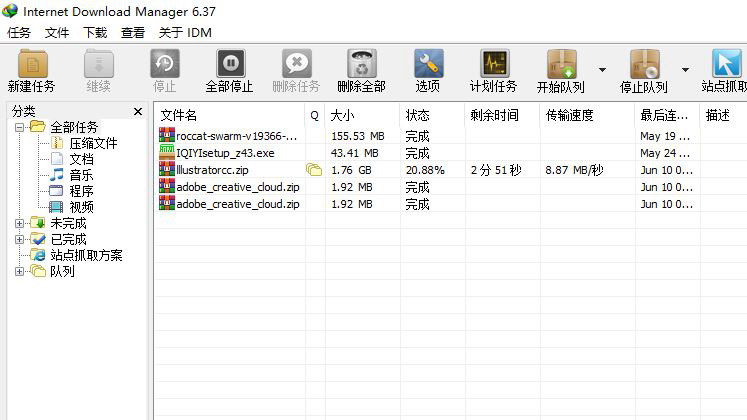Screen dimensions: 747x420
Task: Click the 2 分 51 秒 remaining time
Action: point(496,170)
